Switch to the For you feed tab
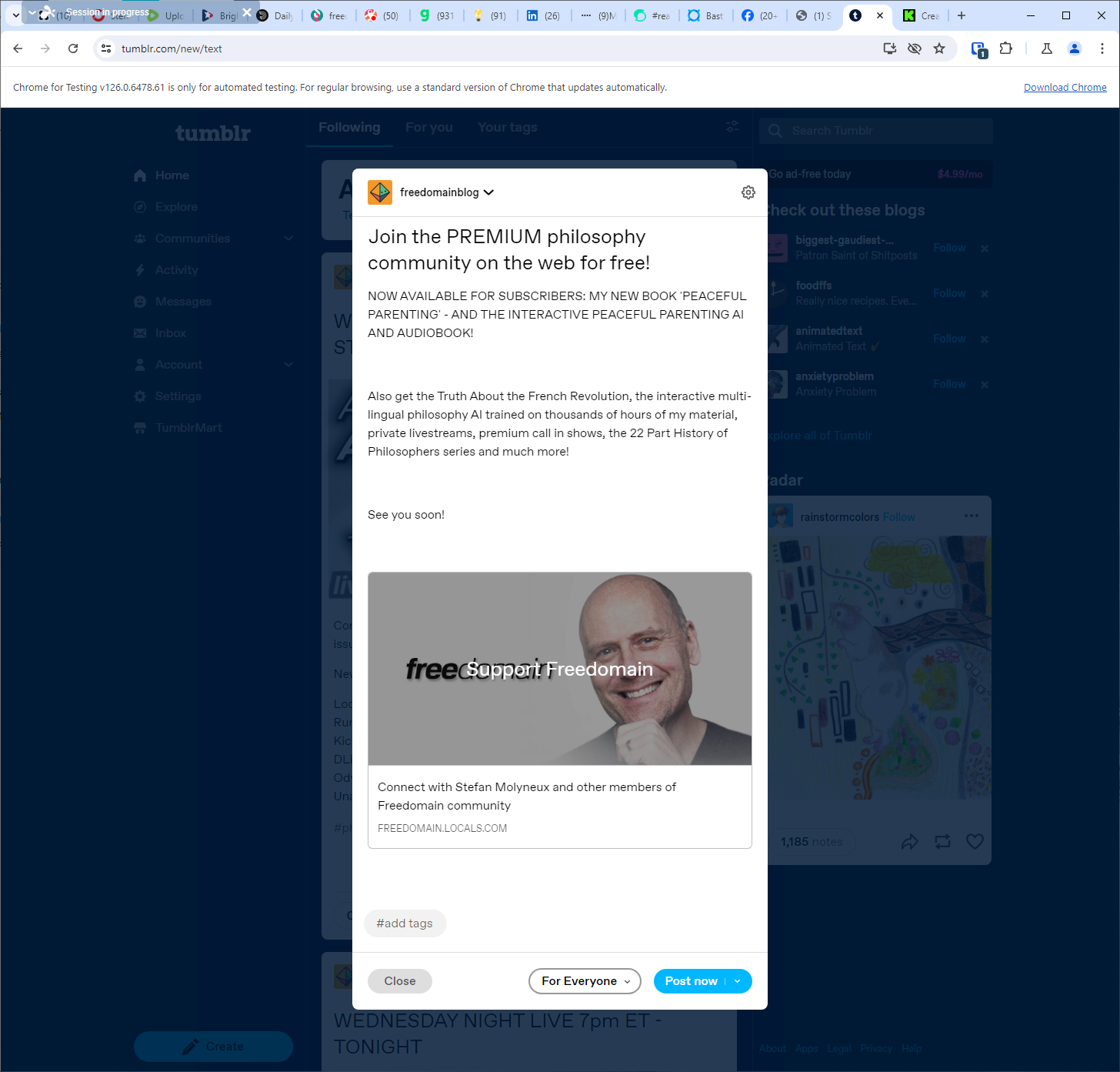 [429, 128]
